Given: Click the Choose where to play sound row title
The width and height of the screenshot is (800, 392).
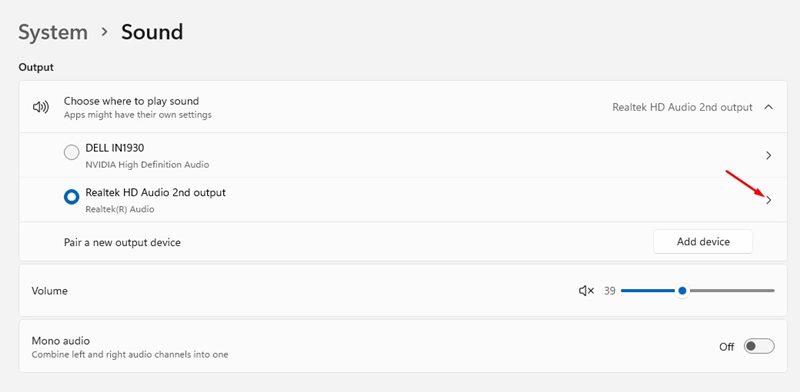Looking at the screenshot, I should click(131, 101).
